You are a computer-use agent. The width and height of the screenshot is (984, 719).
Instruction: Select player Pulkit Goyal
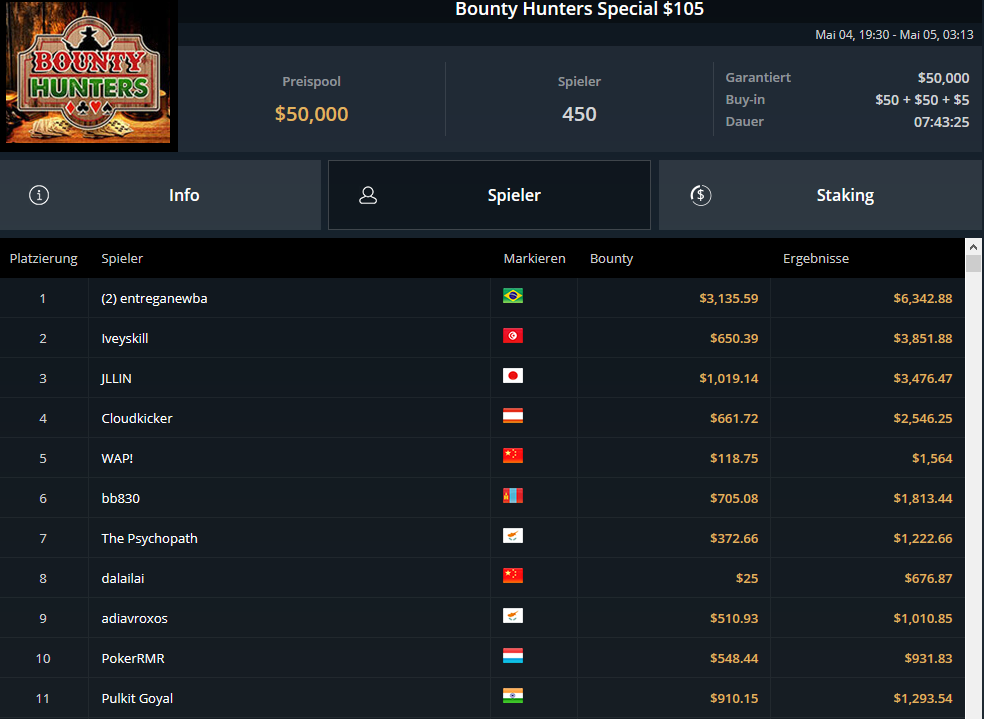[137, 698]
